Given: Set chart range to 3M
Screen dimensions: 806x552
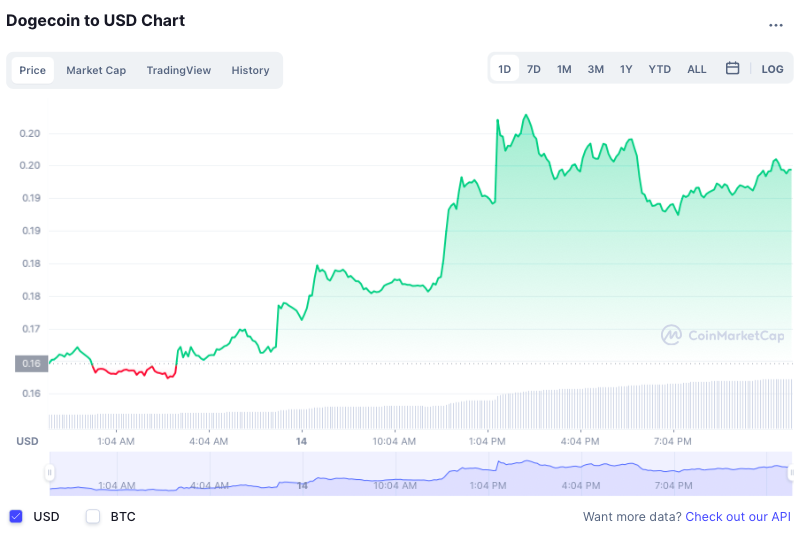Looking at the screenshot, I should click(x=595, y=69).
